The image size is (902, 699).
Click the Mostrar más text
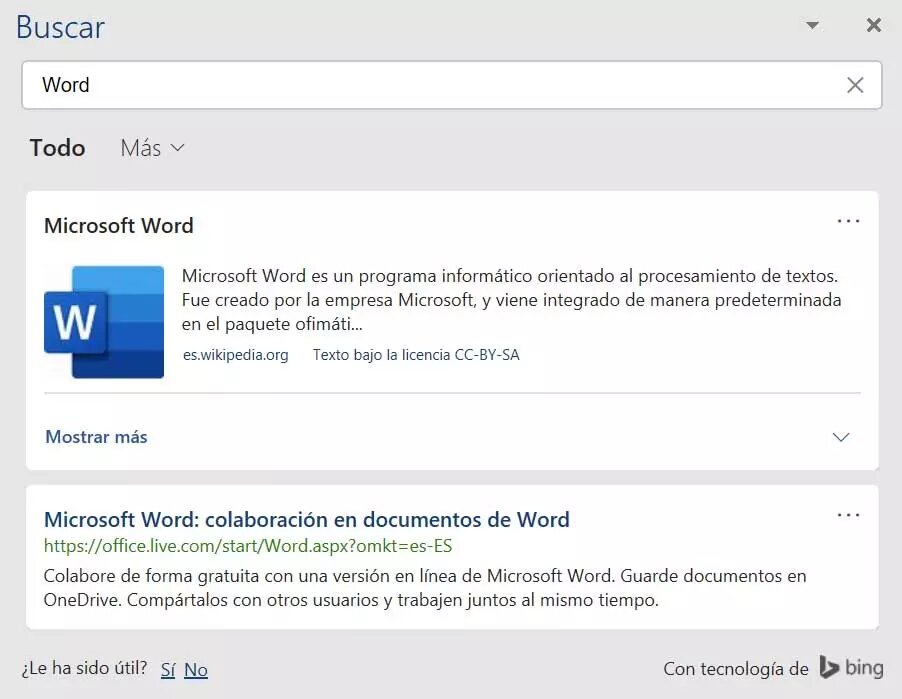click(96, 437)
